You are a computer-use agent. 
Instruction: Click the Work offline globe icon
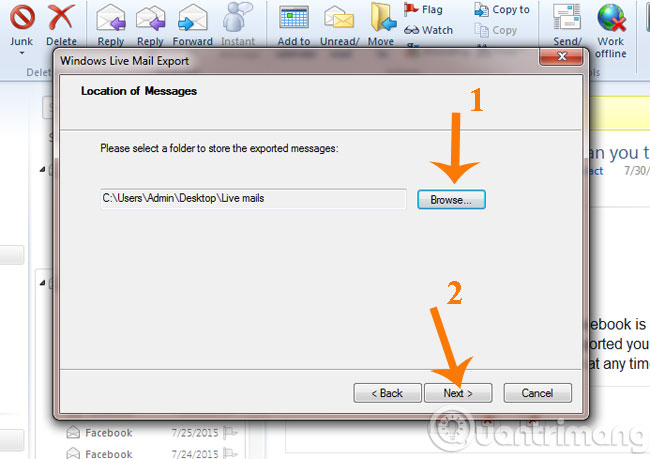pyautogui.click(x=611, y=19)
